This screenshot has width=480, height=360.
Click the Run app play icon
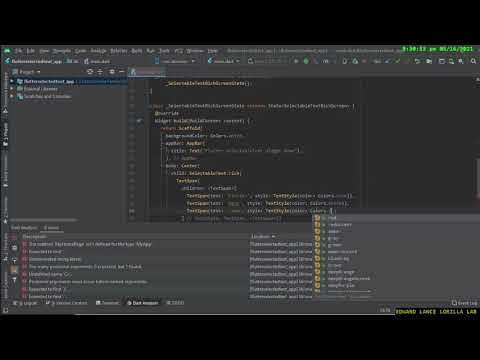click(x=296, y=61)
